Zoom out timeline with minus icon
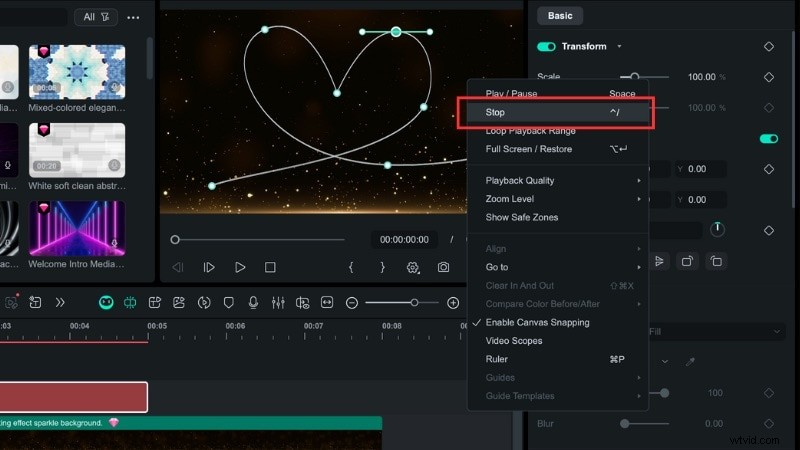 [352, 303]
